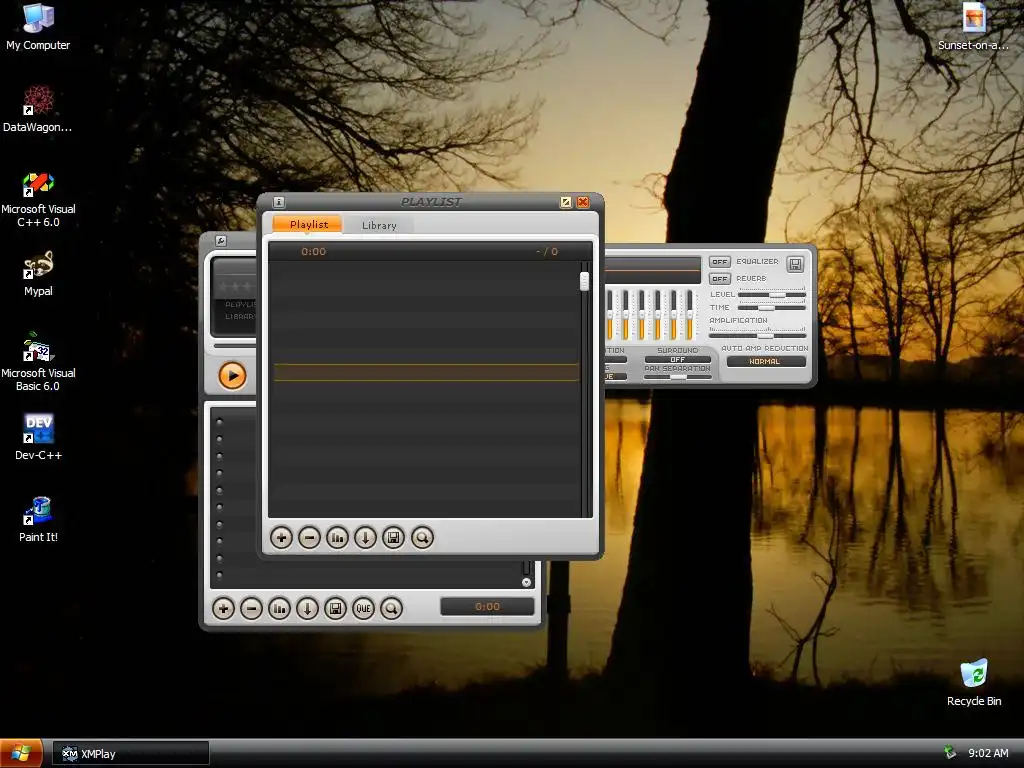Open the info button in Playlist window title

point(279,202)
